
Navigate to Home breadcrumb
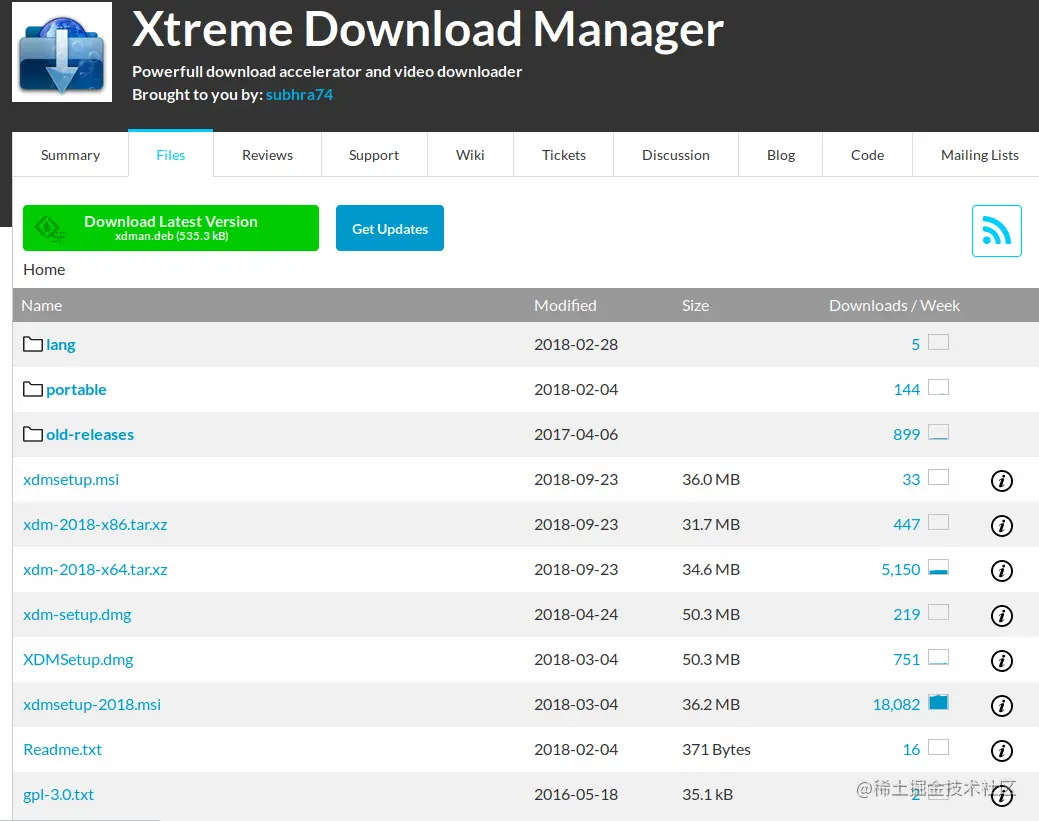(x=43, y=269)
